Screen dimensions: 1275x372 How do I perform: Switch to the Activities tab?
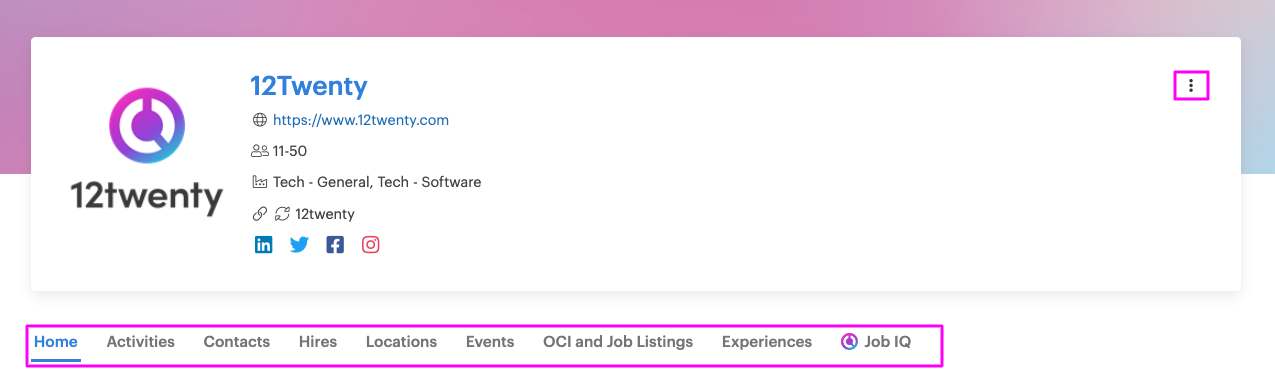click(141, 342)
